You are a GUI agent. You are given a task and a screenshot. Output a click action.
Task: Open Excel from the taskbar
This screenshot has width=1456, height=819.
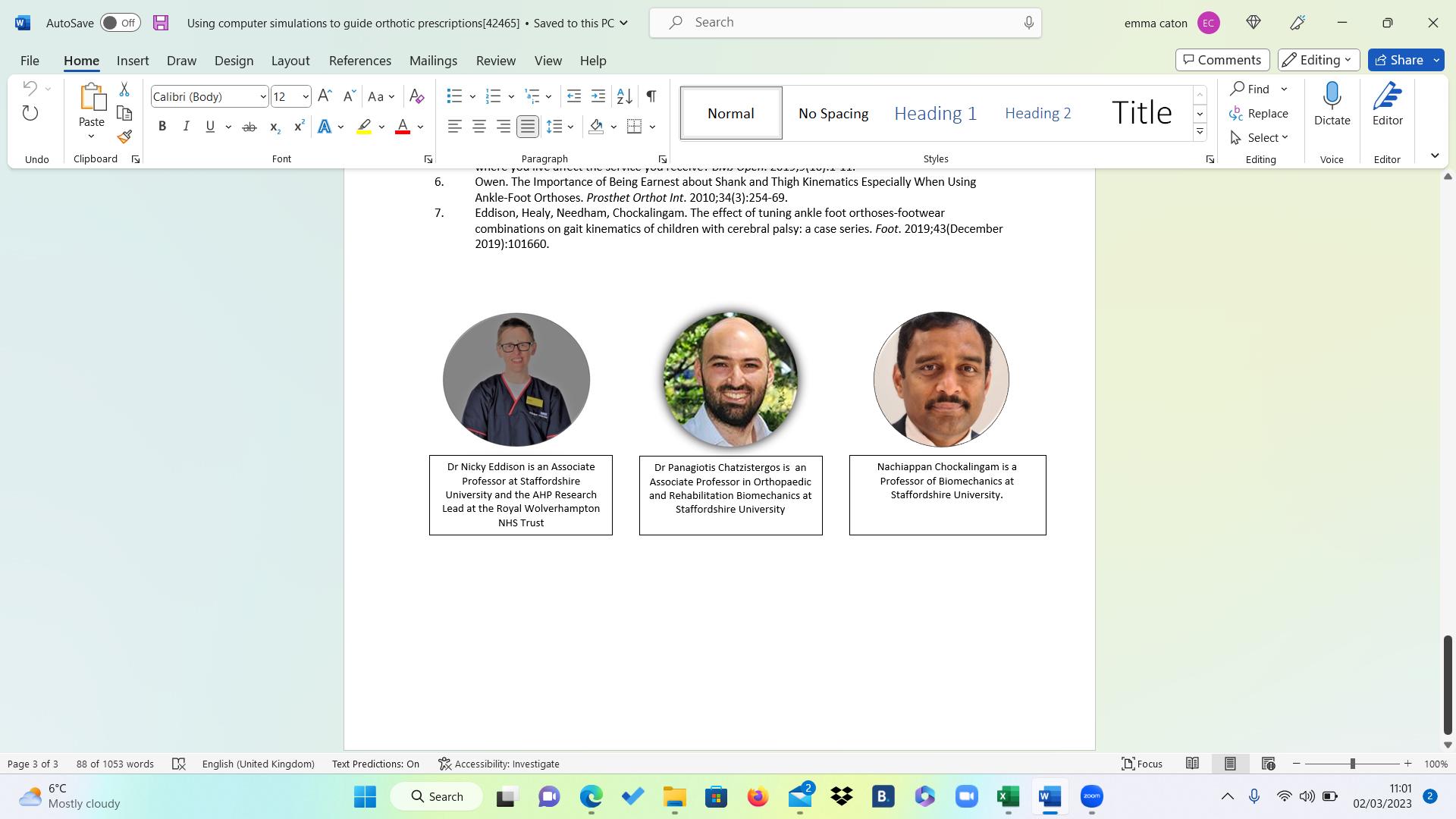point(1008,797)
